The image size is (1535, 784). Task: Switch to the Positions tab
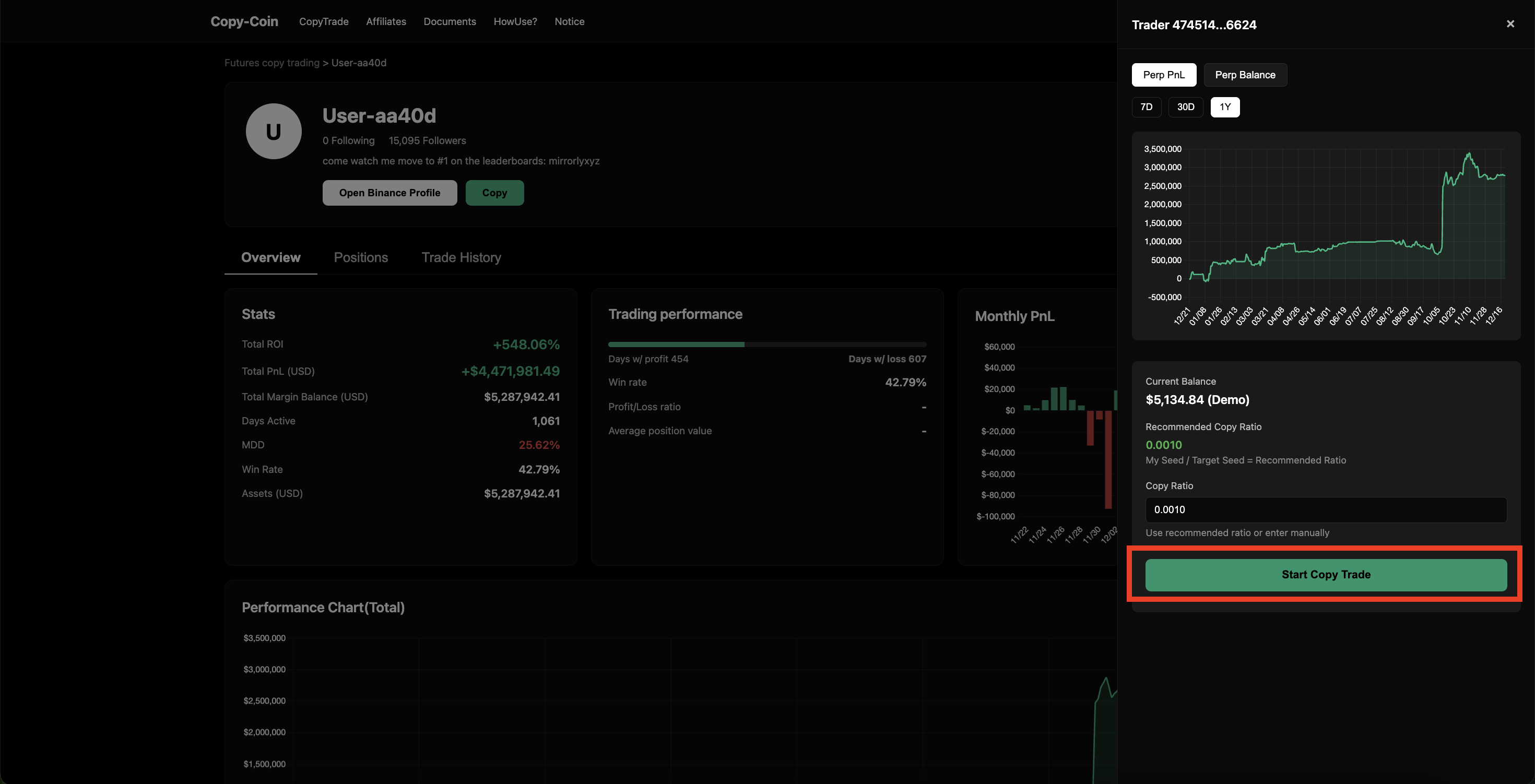tap(361, 258)
